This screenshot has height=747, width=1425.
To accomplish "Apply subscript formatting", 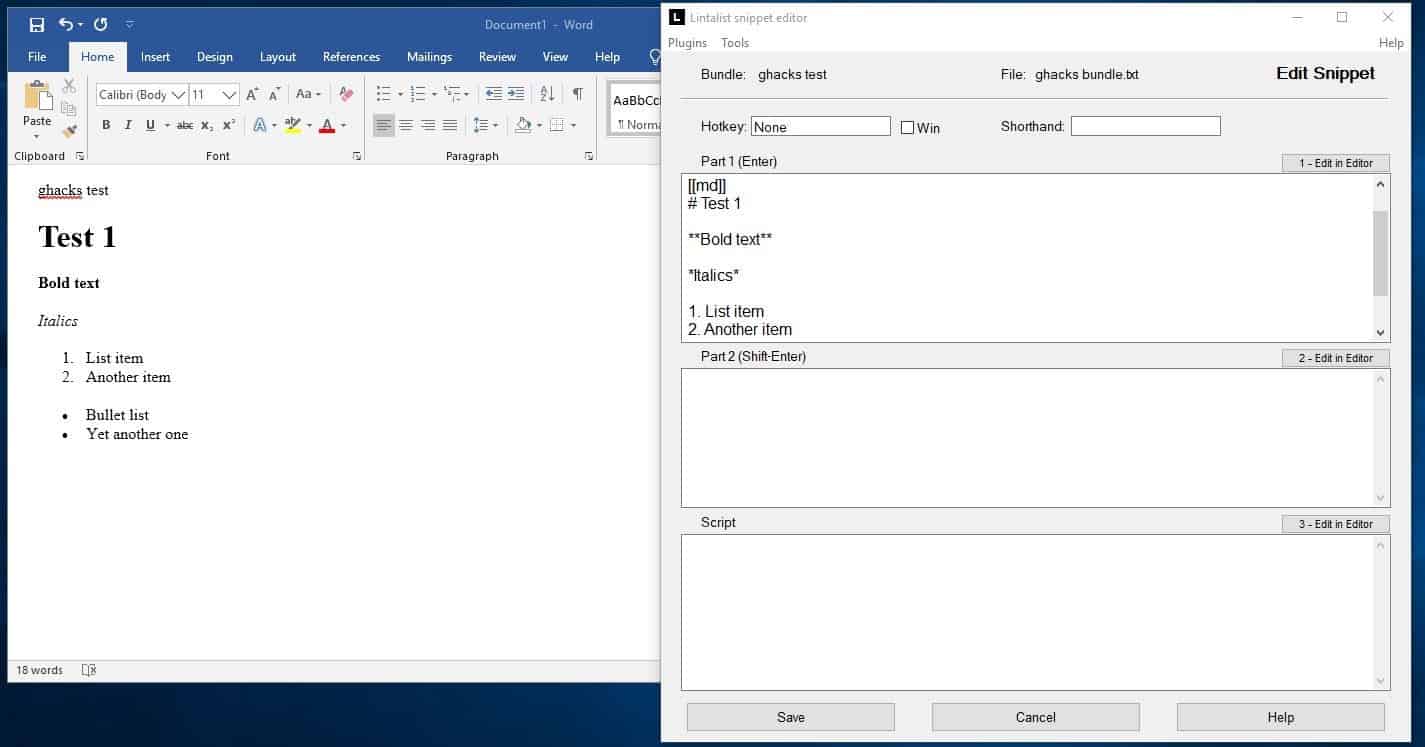I will pos(207,125).
